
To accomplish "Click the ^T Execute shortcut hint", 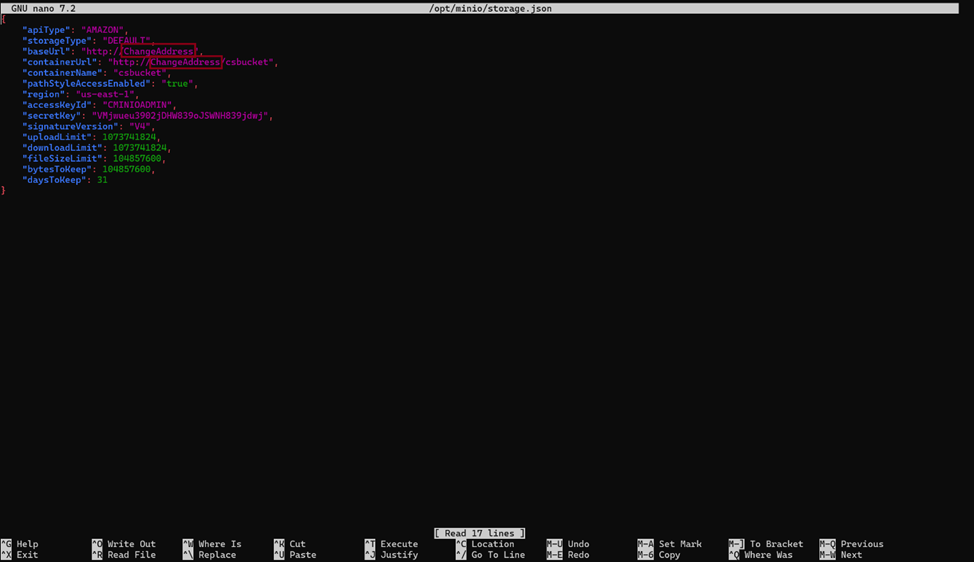I will point(391,544).
